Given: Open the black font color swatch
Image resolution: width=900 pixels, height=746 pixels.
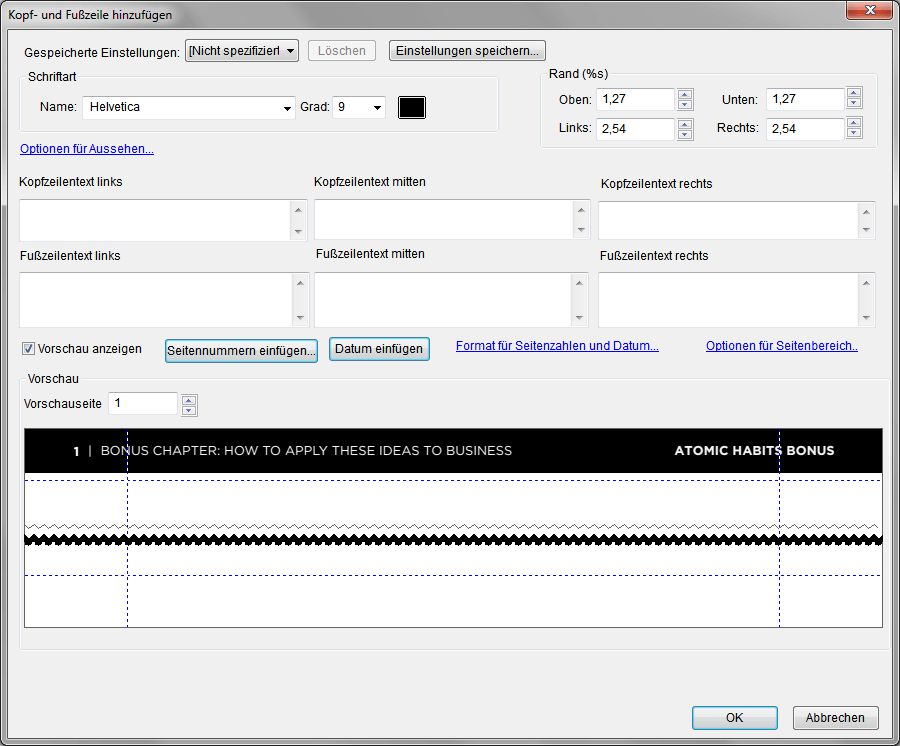Looking at the screenshot, I should pyautogui.click(x=412, y=107).
